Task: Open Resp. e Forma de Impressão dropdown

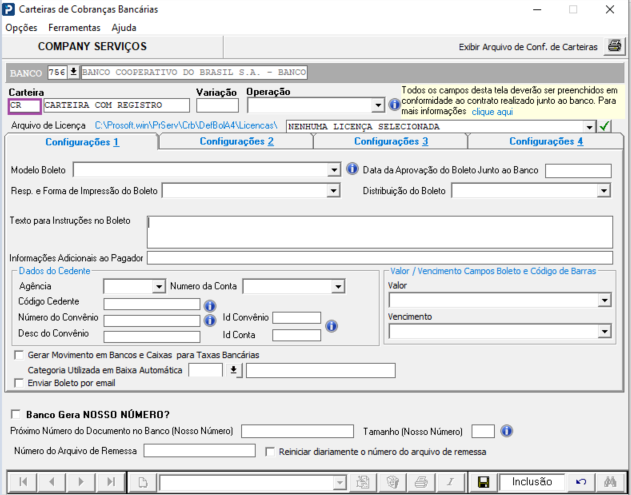Action: pos(333,190)
